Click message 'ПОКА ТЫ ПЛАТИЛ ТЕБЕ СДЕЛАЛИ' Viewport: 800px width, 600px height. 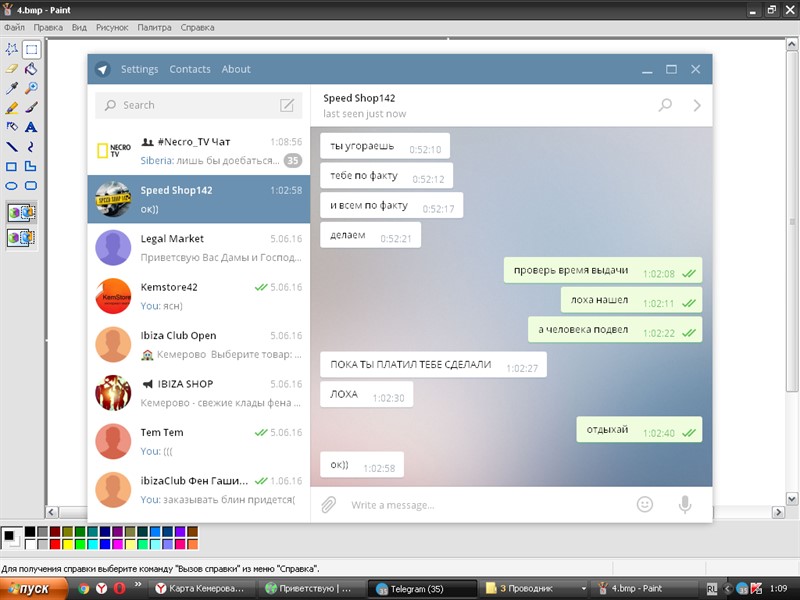[x=433, y=364]
